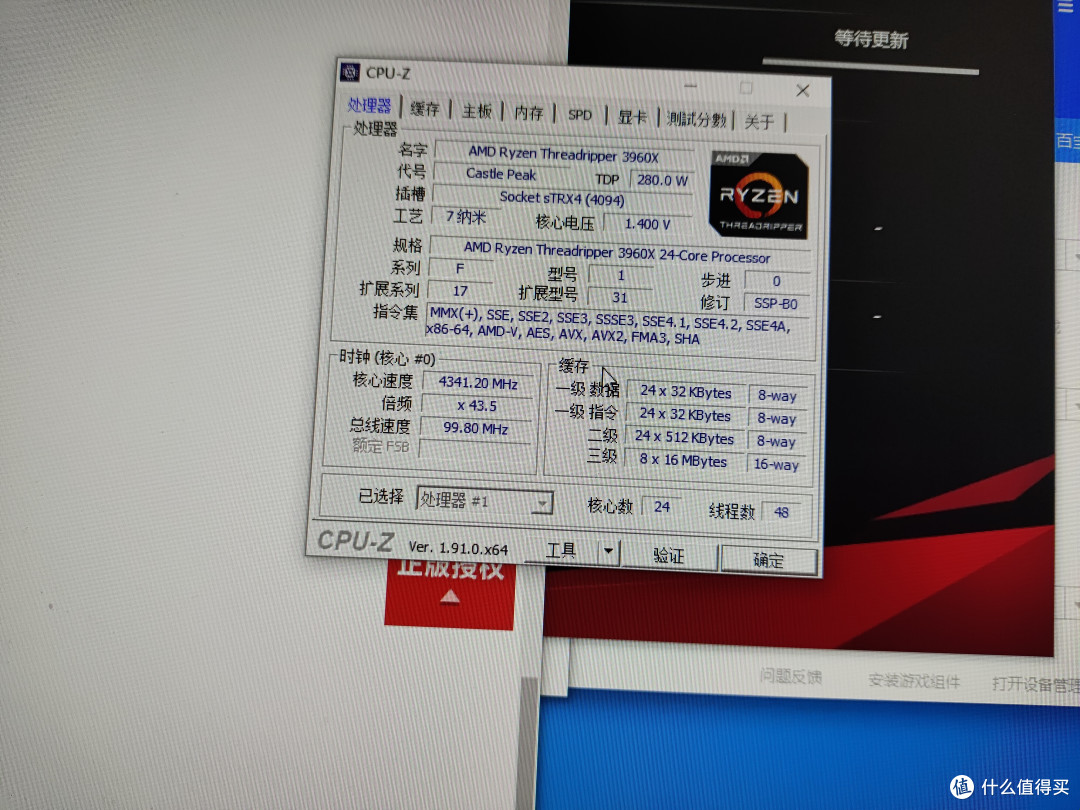Click the Ver. 1.91.0.x64 version text
Viewport: 1080px width, 810px height.
pyautogui.click(x=458, y=548)
